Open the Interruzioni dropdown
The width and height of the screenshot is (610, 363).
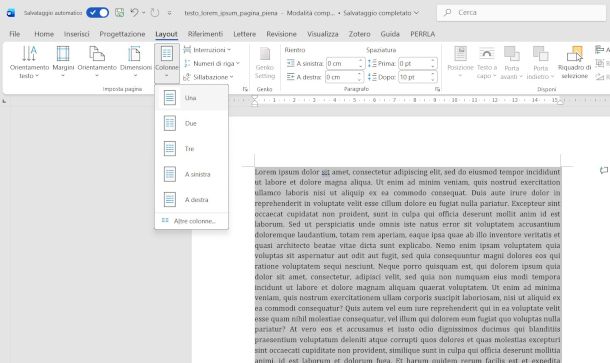[x=207, y=50]
